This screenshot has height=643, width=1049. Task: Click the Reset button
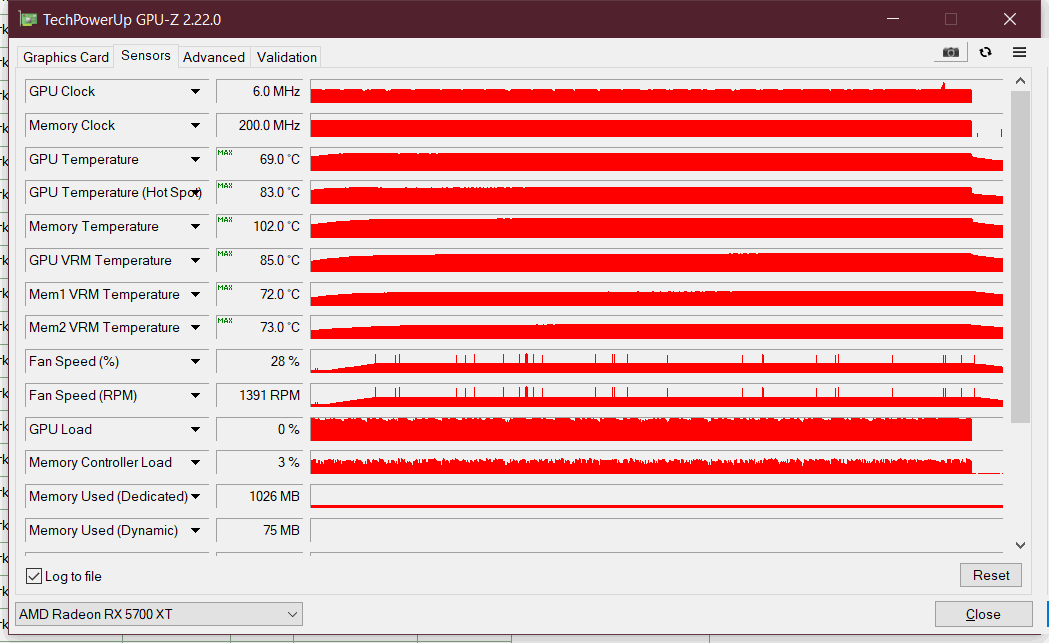(x=991, y=575)
